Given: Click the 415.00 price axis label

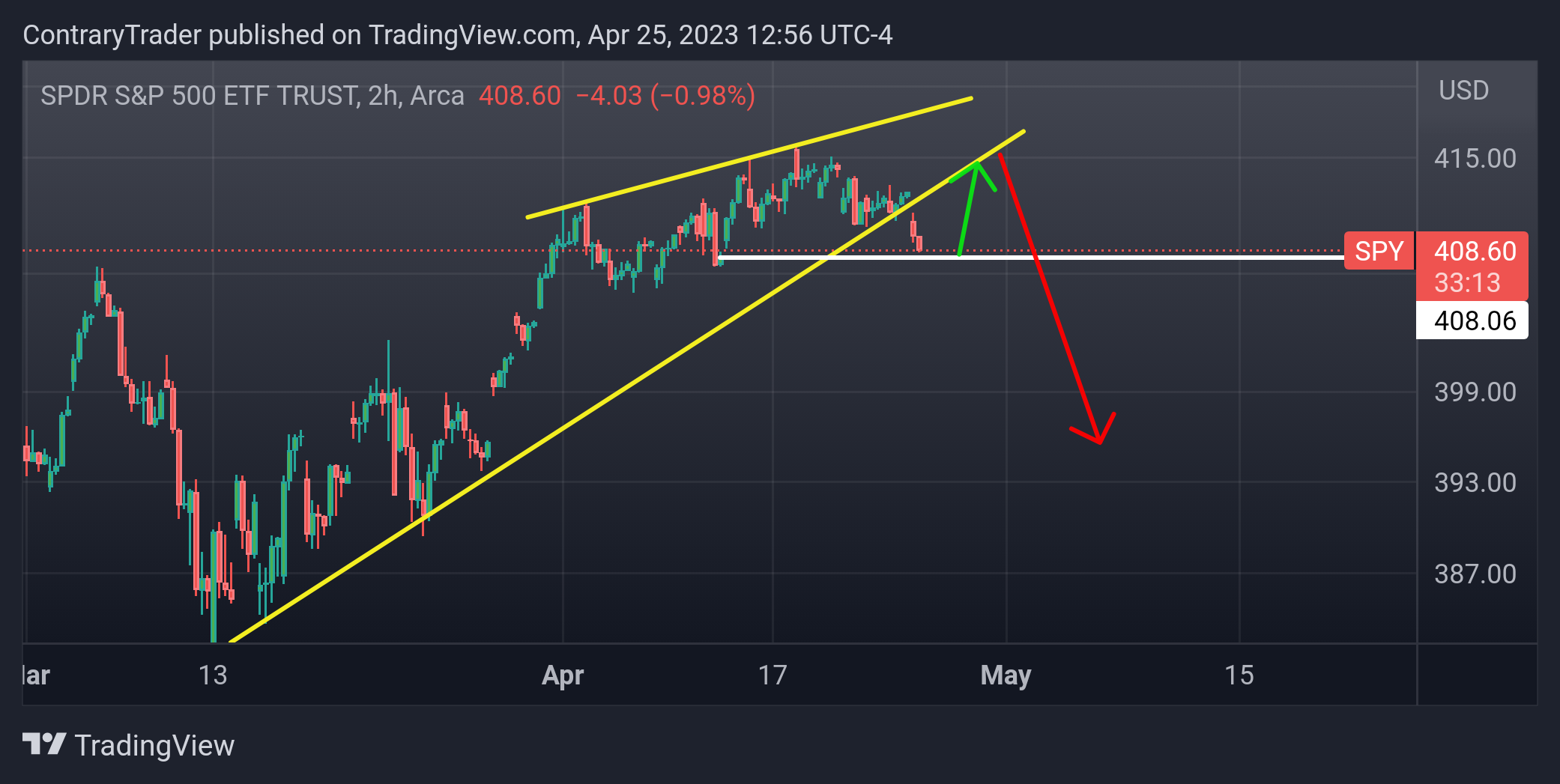Looking at the screenshot, I should pos(1475,159).
